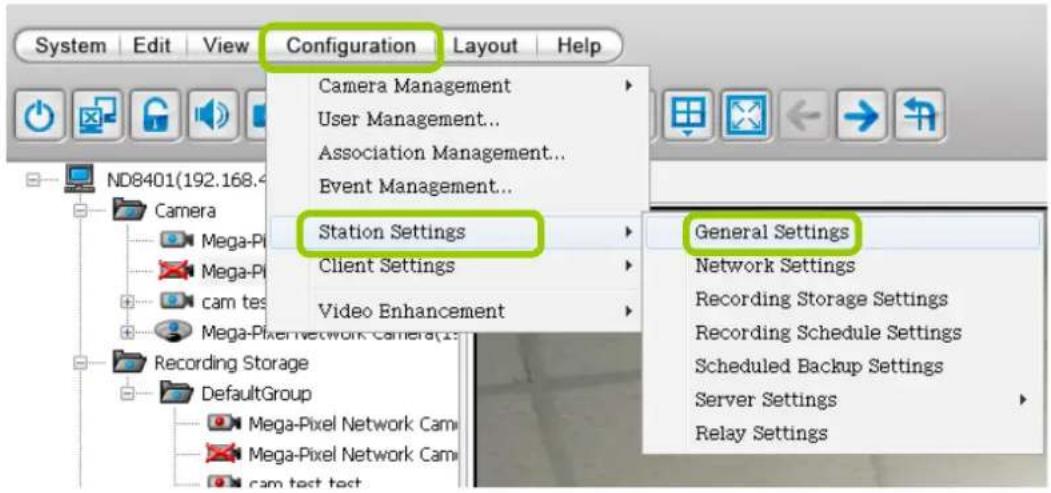
Task: Click the return rotate pages toolbar icon
Action: pos(920,115)
